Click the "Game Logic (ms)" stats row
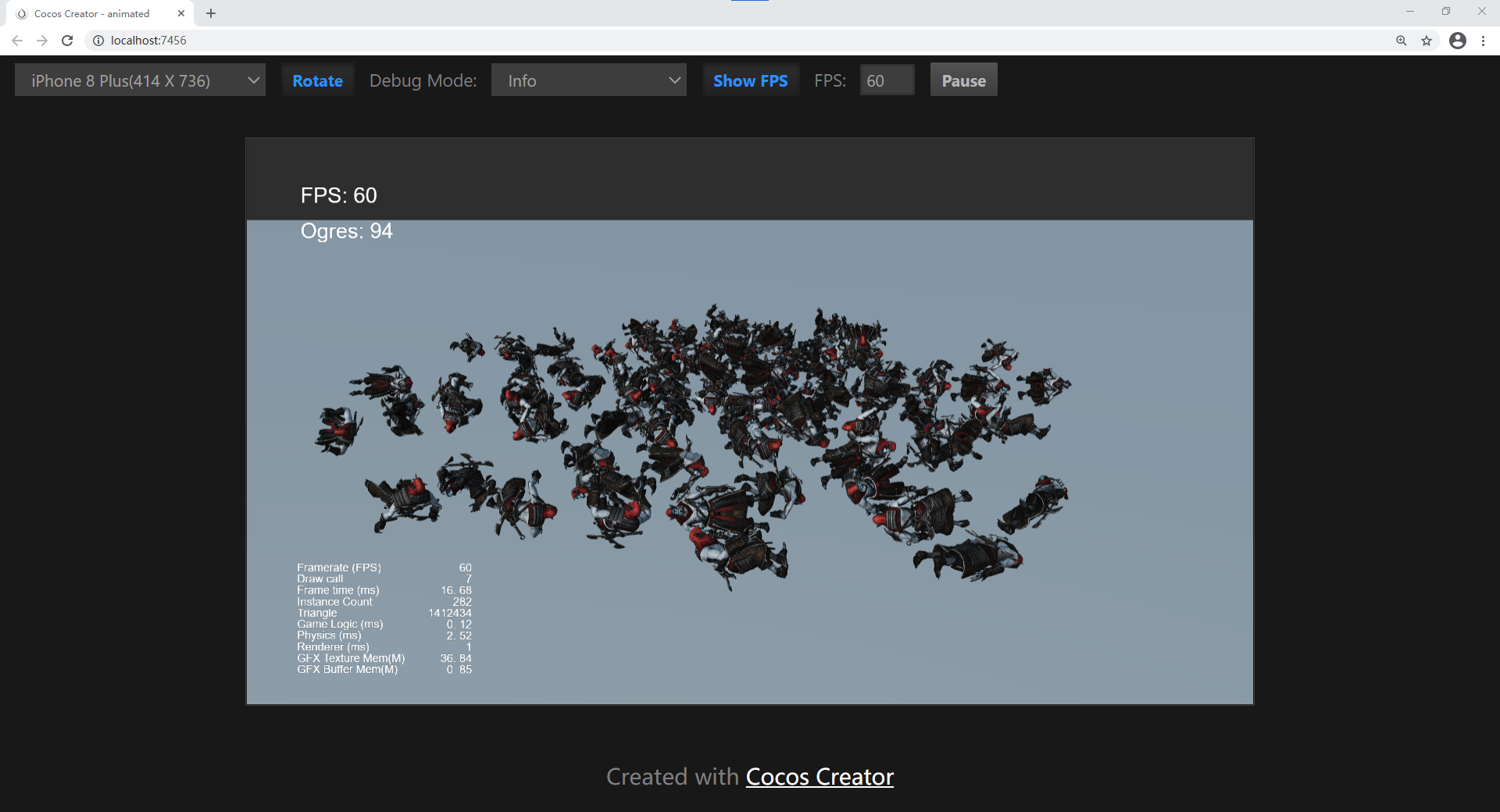 (384, 624)
